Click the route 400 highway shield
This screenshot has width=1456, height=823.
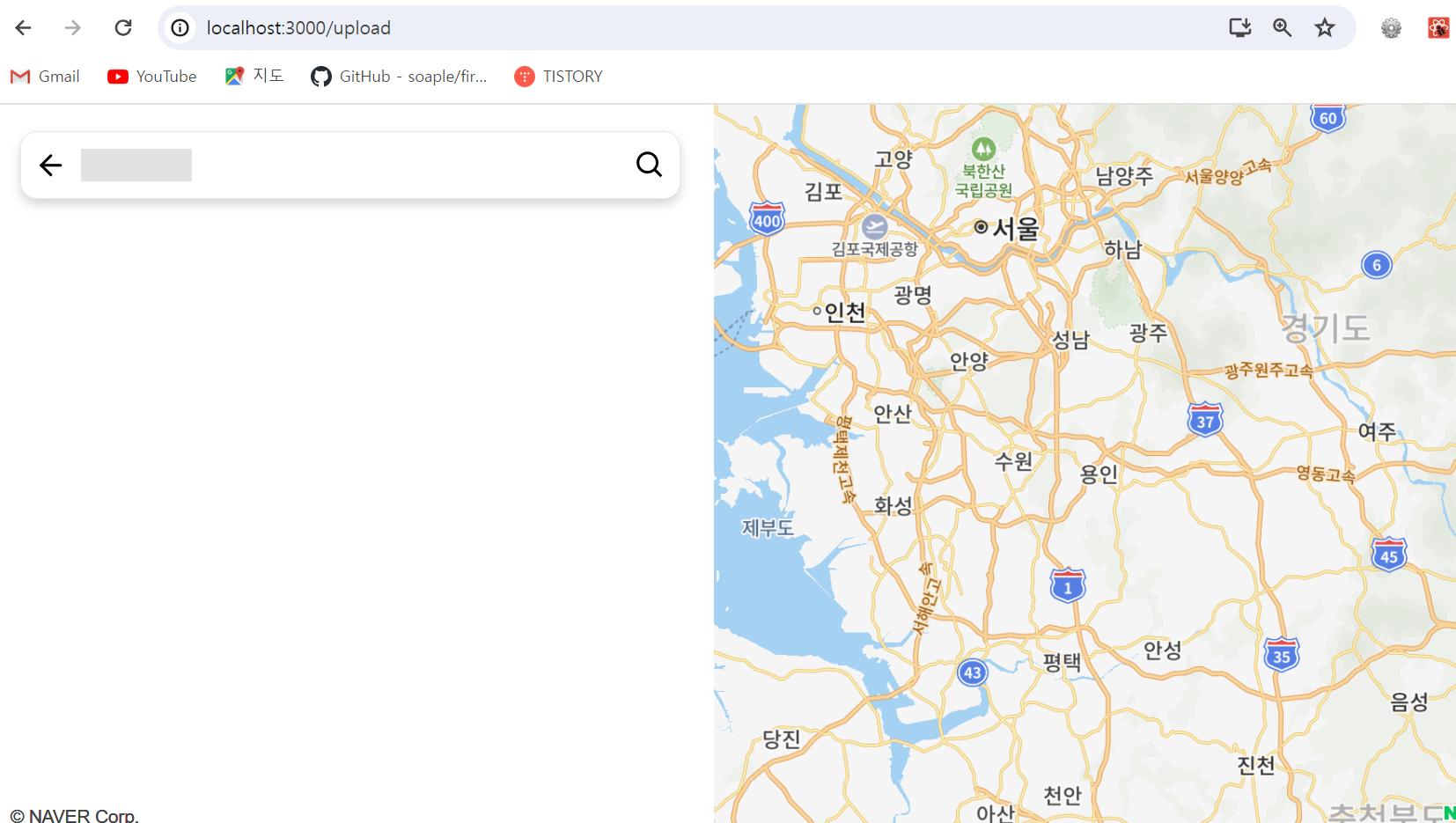(767, 219)
